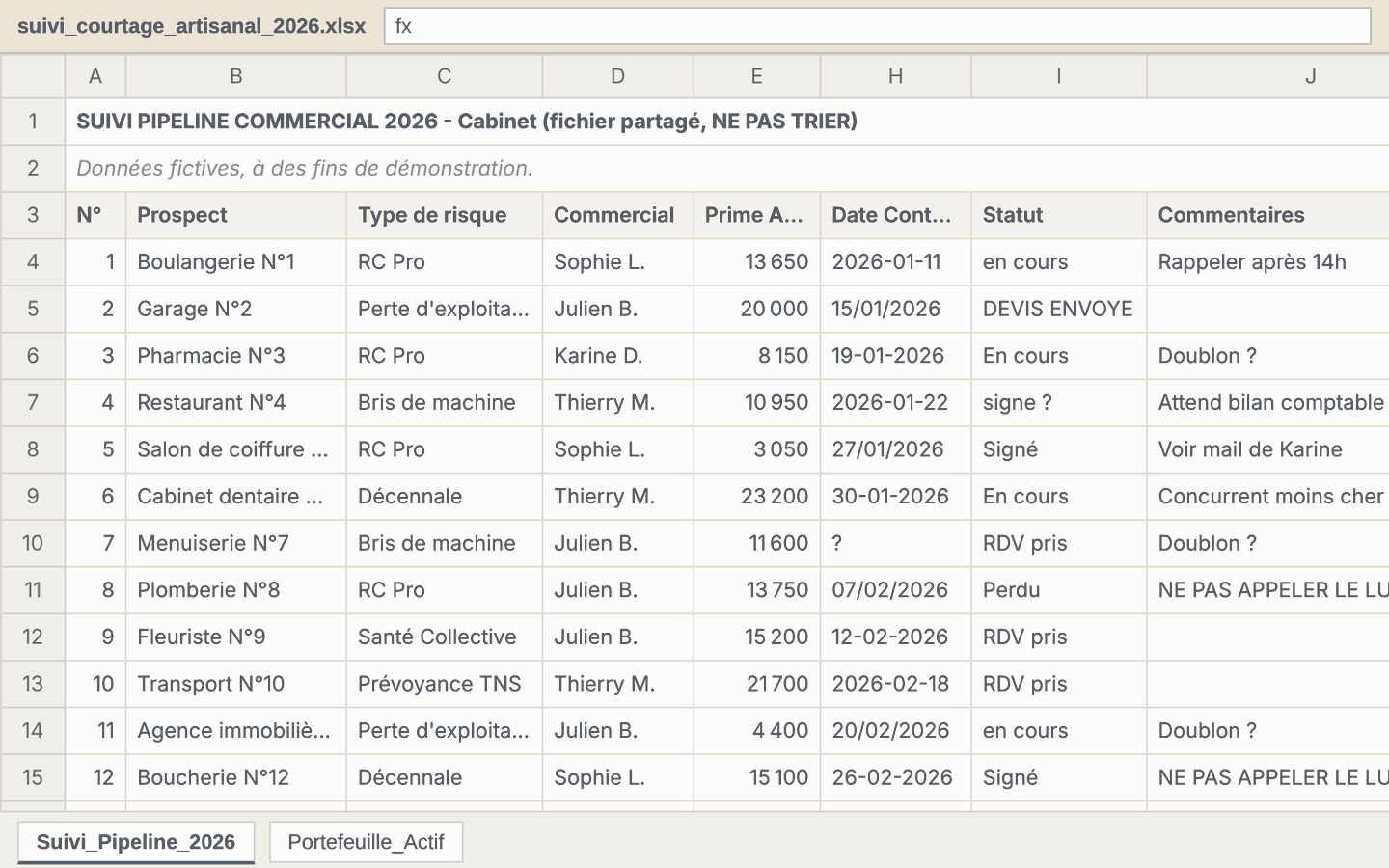Viewport: 1389px width, 868px height.
Task: Select the 'Restaurant N°4' cell
Action: click(236, 402)
